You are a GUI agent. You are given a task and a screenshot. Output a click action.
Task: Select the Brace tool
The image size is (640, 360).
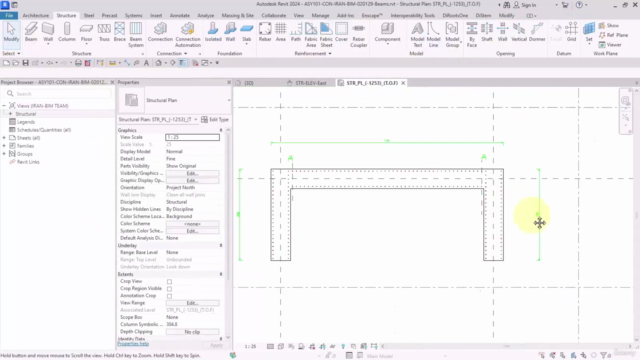[x=120, y=32]
